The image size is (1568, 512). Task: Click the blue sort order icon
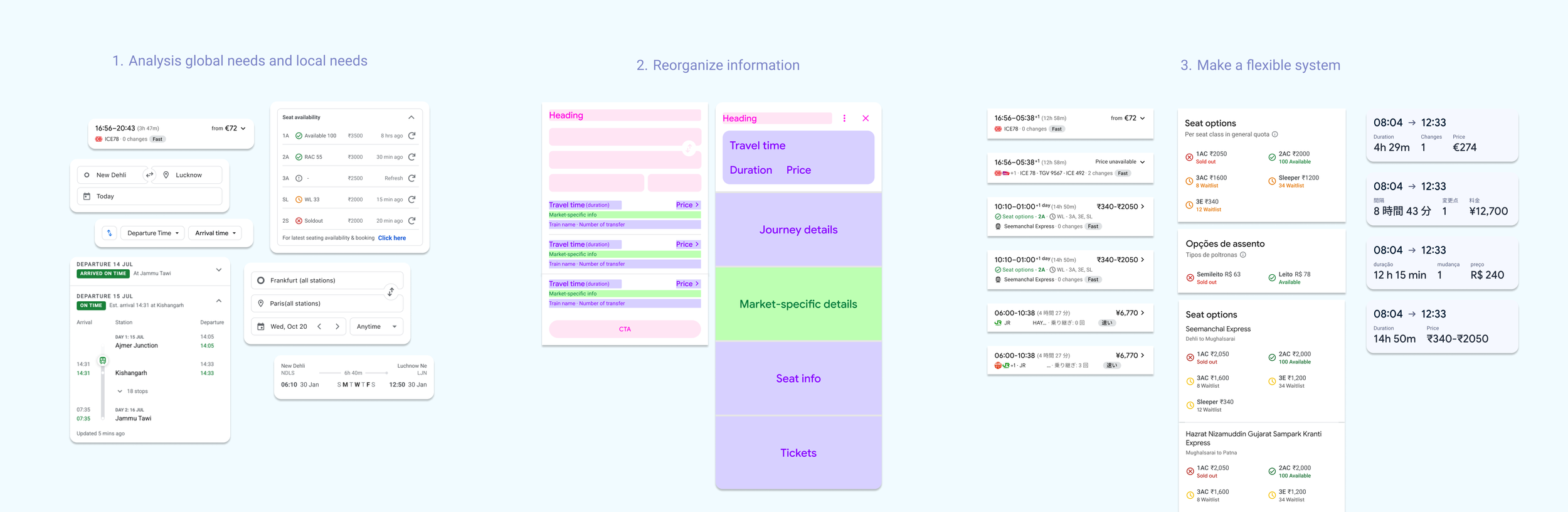pyautogui.click(x=110, y=233)
